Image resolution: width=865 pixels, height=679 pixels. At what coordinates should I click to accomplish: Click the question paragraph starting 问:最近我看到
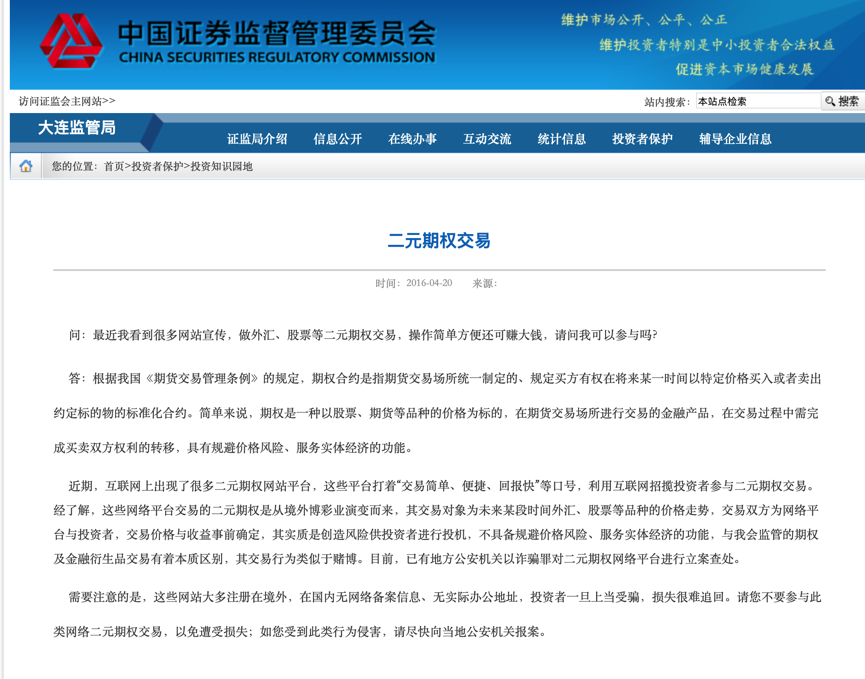[x=362, y=335]
